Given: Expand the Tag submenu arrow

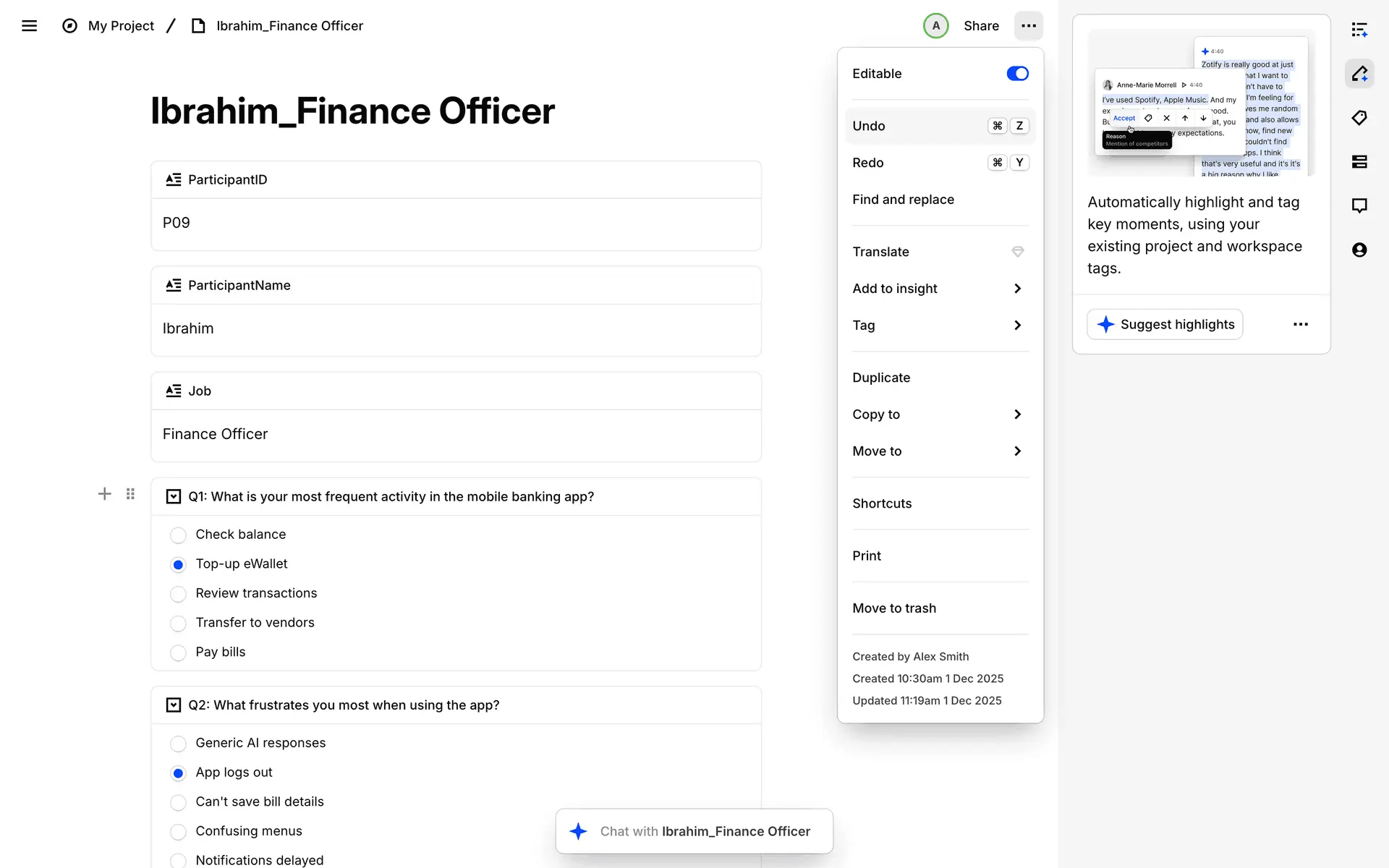Looking at the screenshot, I should point(1017,325).
